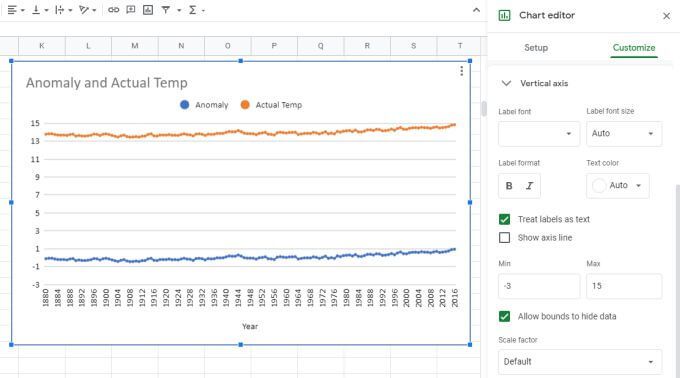The width and height of the screenshot is (680, 378).
Task: Click the filter icon in toolbar
Action: pos(166,10)
